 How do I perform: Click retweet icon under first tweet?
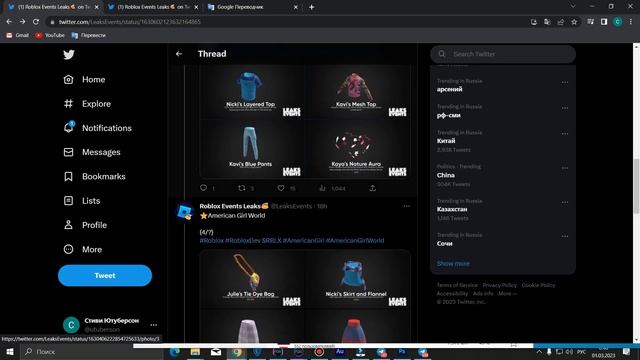[242, 188]
